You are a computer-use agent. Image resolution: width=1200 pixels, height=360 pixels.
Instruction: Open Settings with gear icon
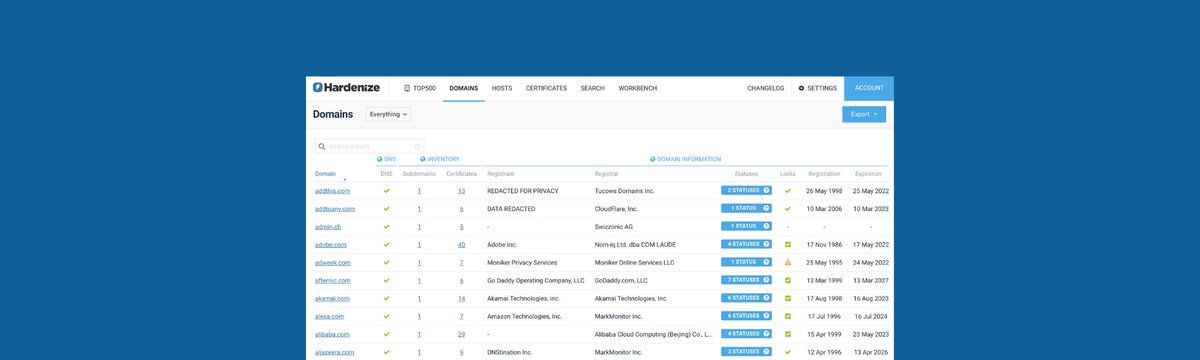tap(817, 88)
